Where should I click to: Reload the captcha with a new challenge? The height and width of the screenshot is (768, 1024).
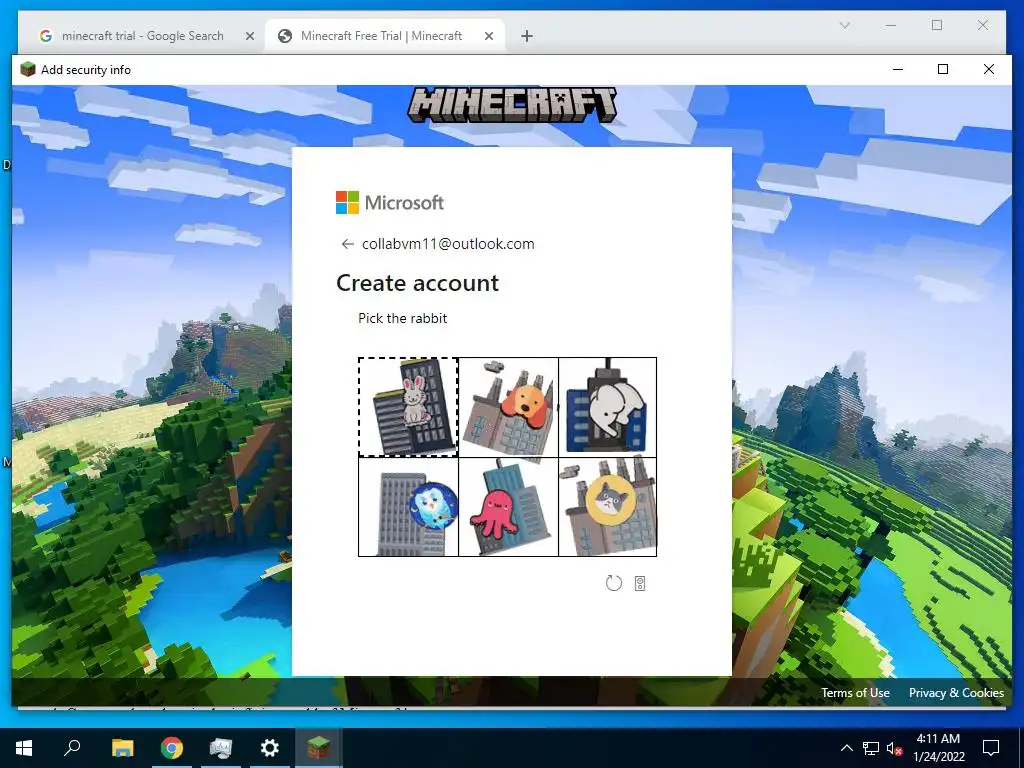pyautogui.click(x=614, y=583)
